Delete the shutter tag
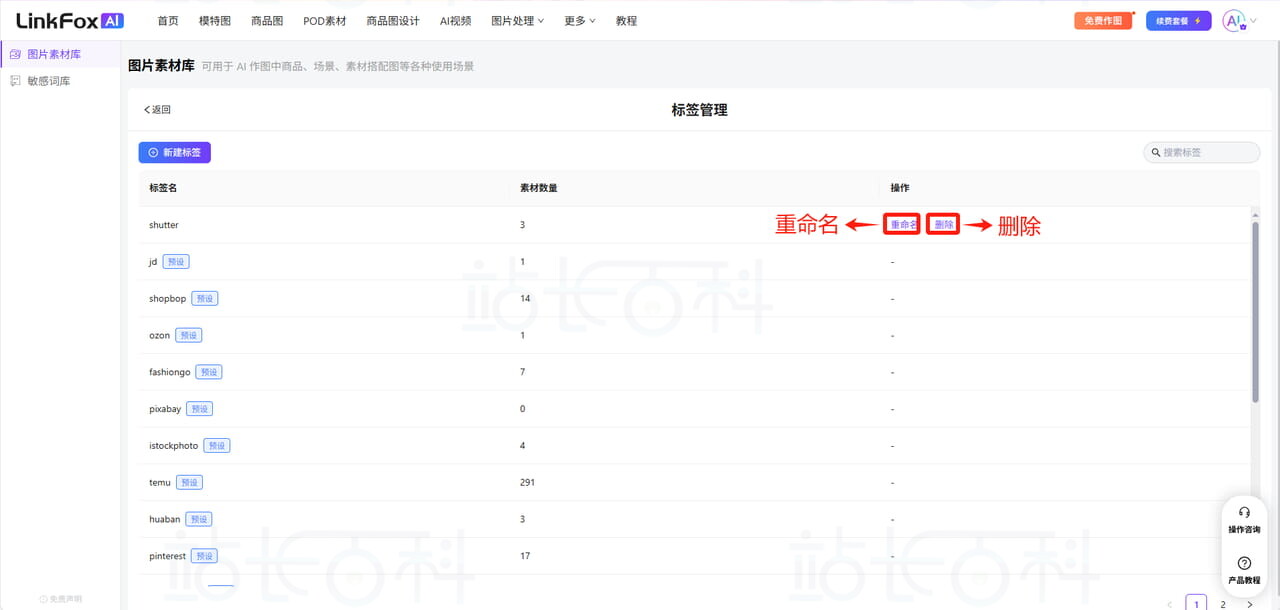The height and width of the screenshot is (610, 1280). (x=943, y=225)
